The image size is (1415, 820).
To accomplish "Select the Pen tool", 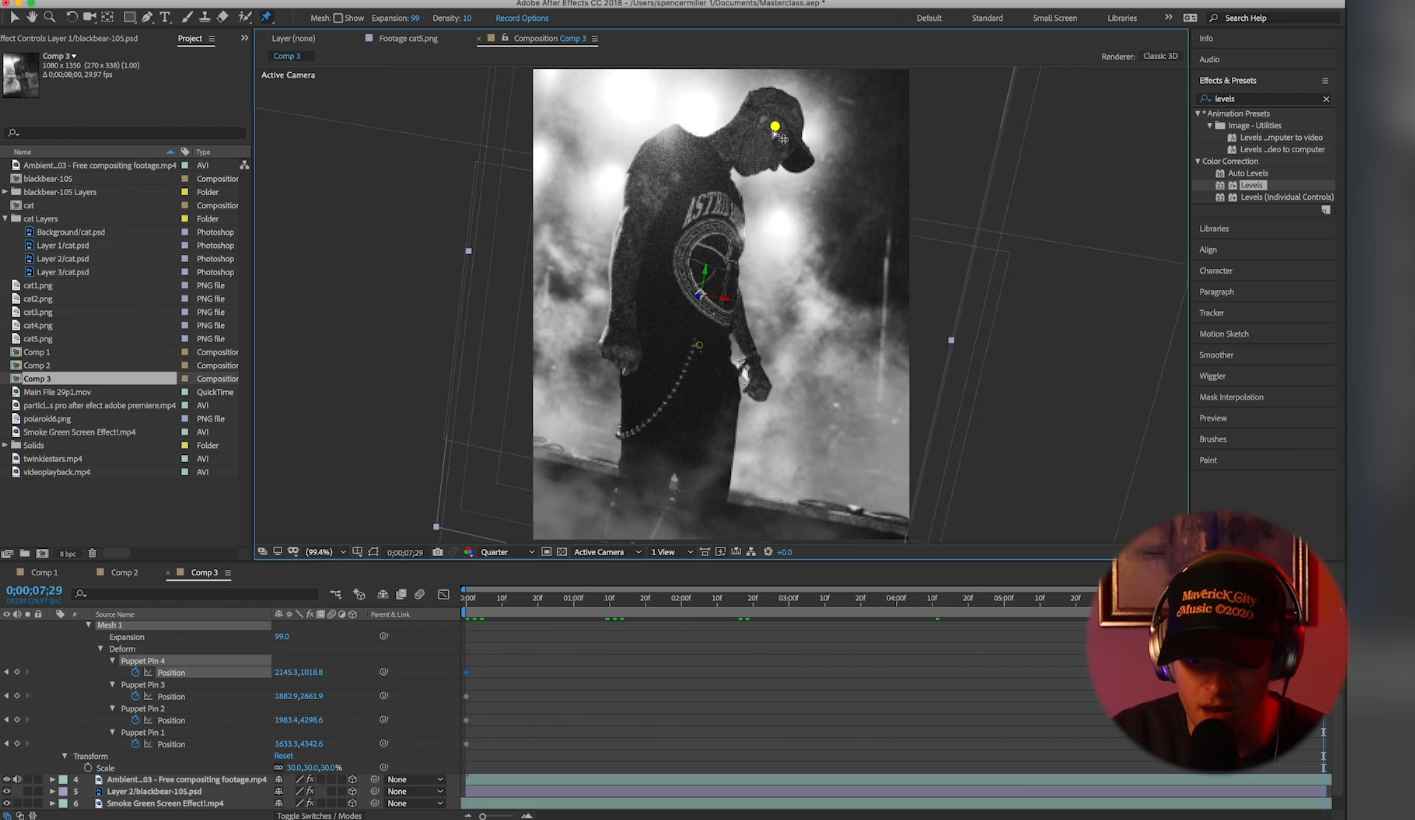I will point(147,18).
